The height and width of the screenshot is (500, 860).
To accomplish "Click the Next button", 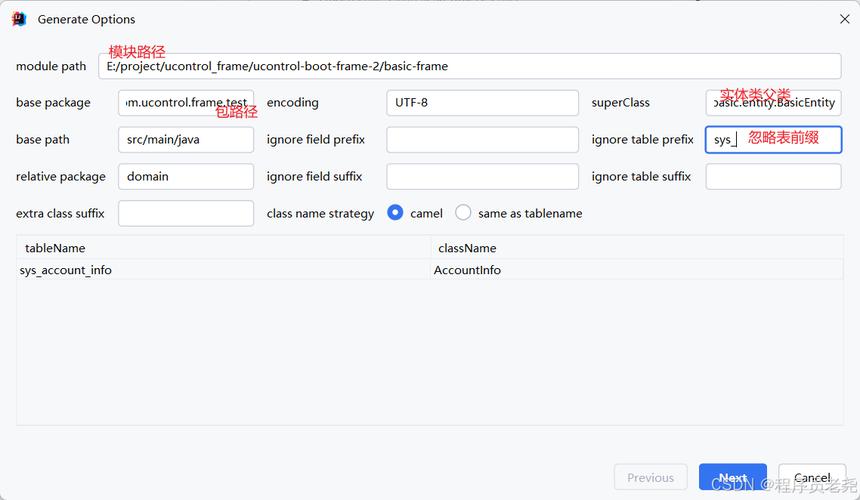I will coord(733,477).
